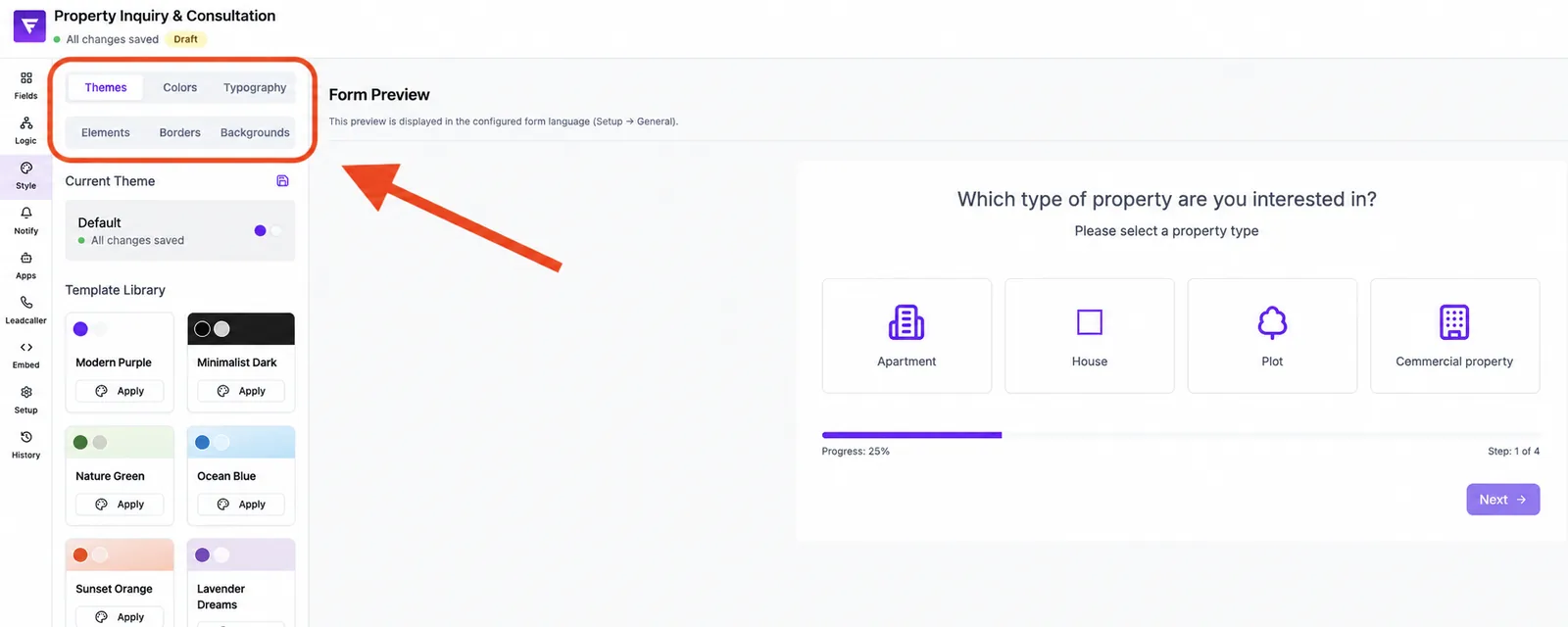
Task: Select the Apartment option card
Action: (906, 336)
